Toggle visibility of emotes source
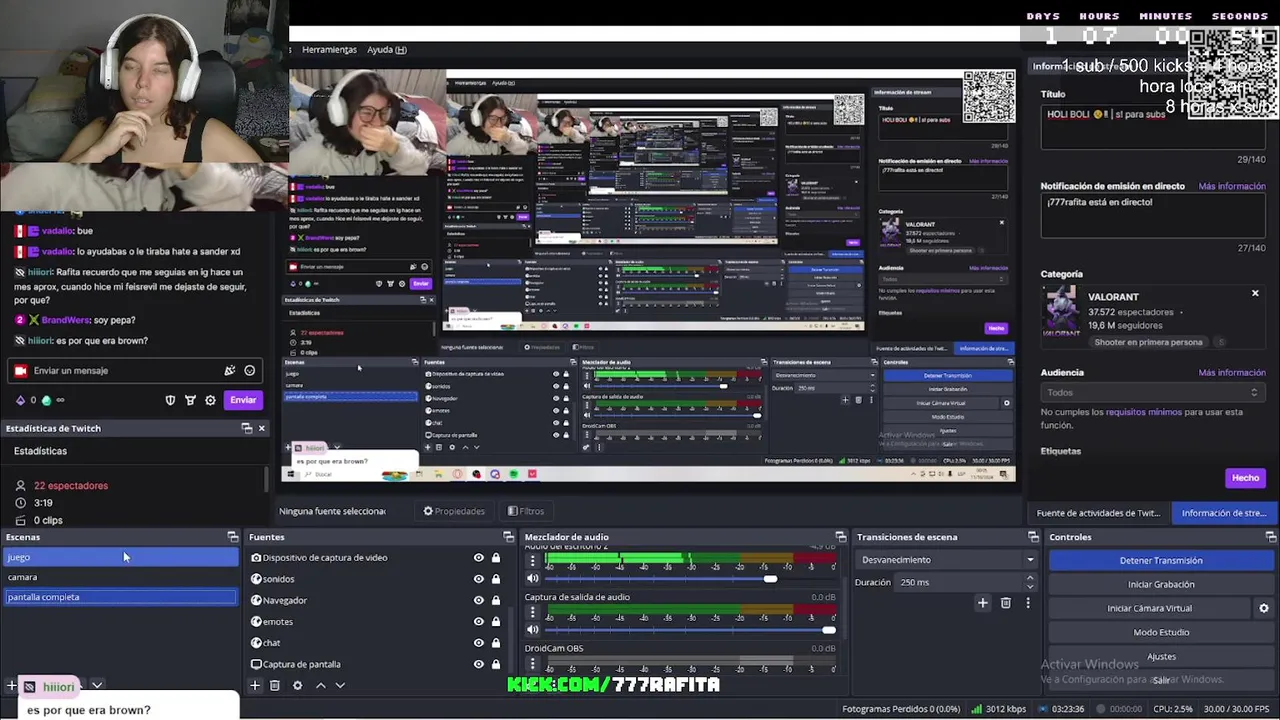 pyautogui.click(x=478, y=622)
